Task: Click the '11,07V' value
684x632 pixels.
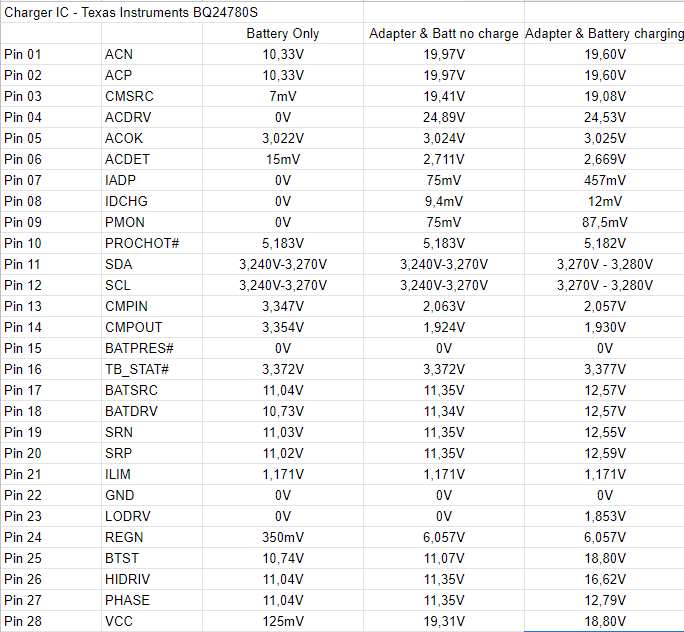Action: [444, 557]
